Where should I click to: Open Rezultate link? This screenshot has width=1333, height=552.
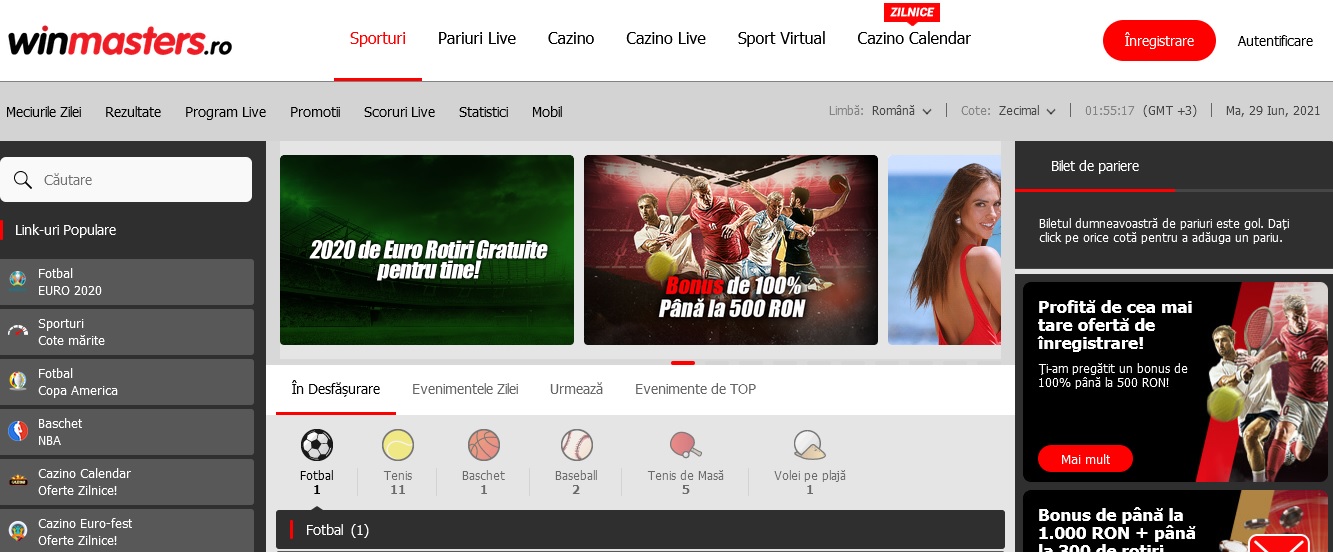(x=133, y=112)
